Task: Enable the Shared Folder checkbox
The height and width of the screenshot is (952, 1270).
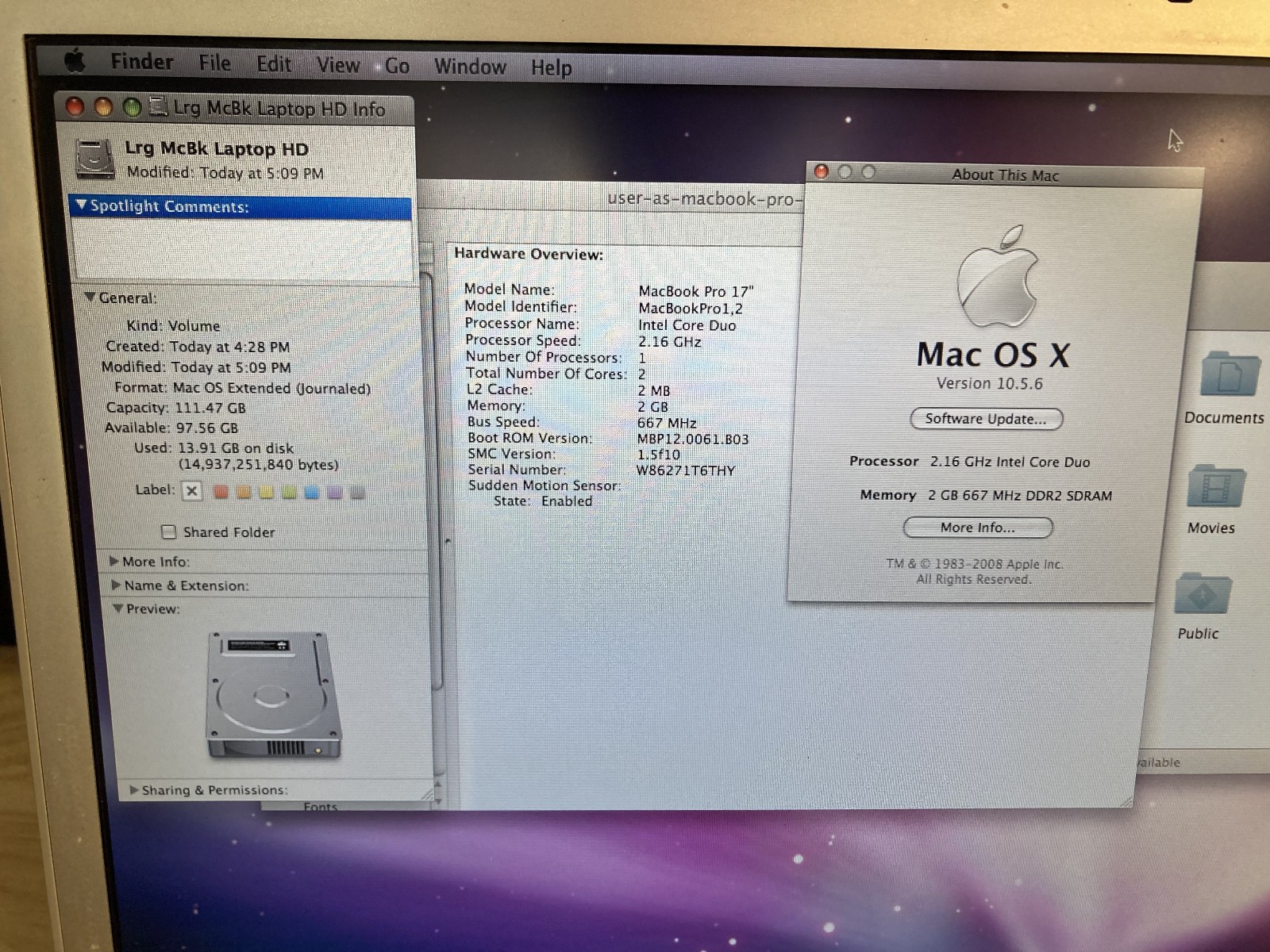Action: pyautogui.click(x=168, y=532)
